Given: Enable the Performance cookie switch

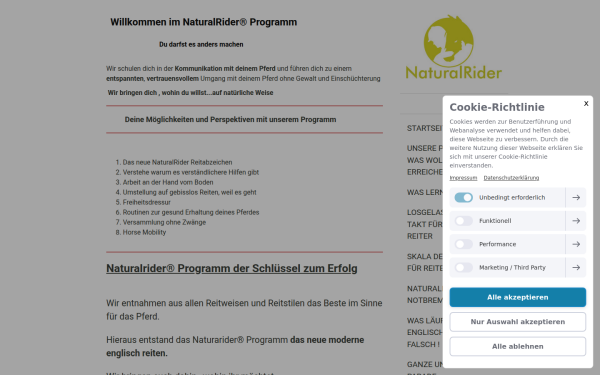Looking at the screenshot, I should click(x=463, y=244).
